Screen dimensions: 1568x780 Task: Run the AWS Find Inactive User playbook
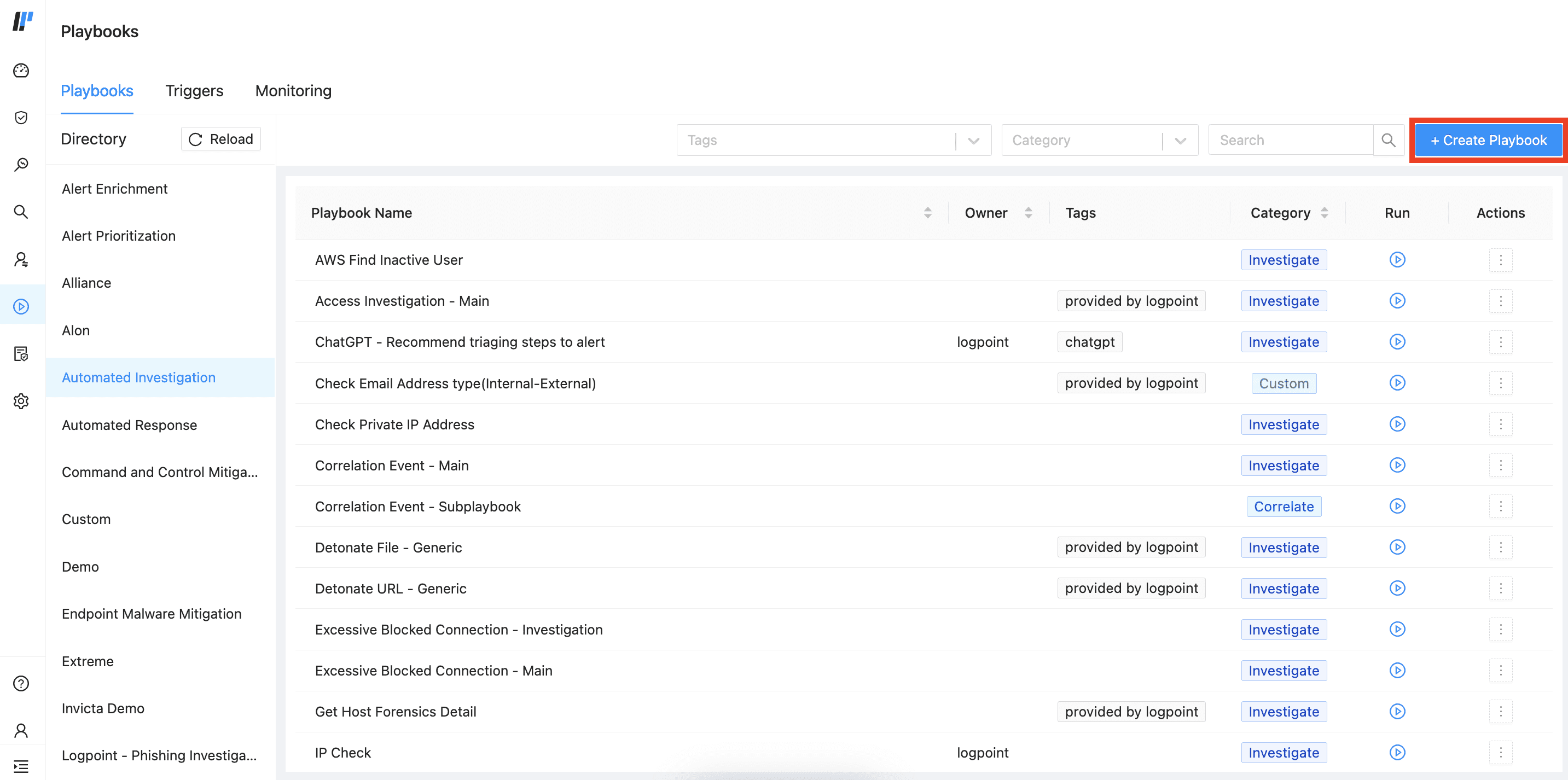click(x=1397, y=260)
